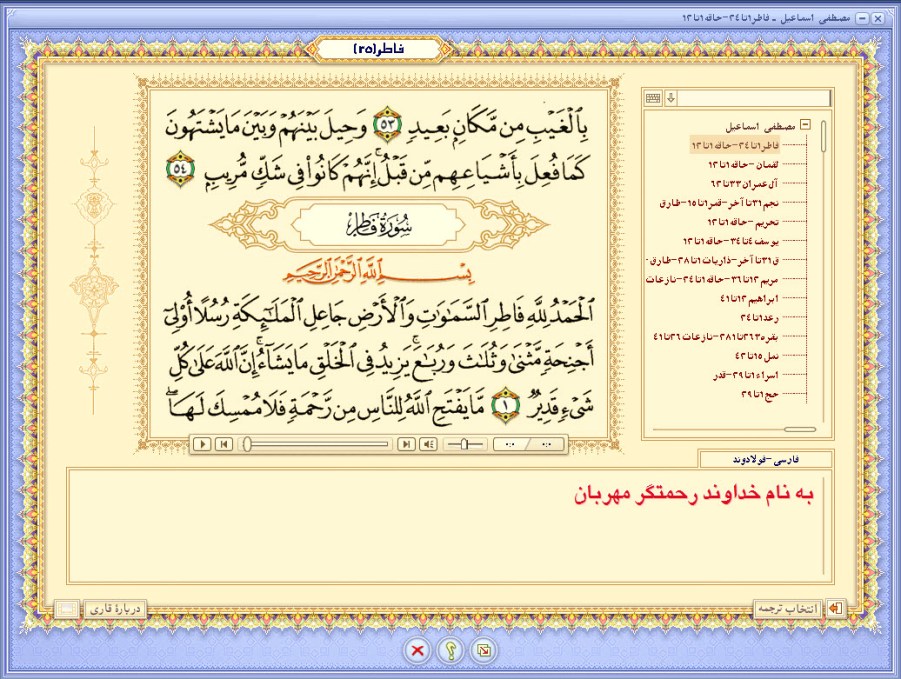This screenshot has width=901, height=679.
Task: Jump to previous track in player
Action: pos(224,444)
